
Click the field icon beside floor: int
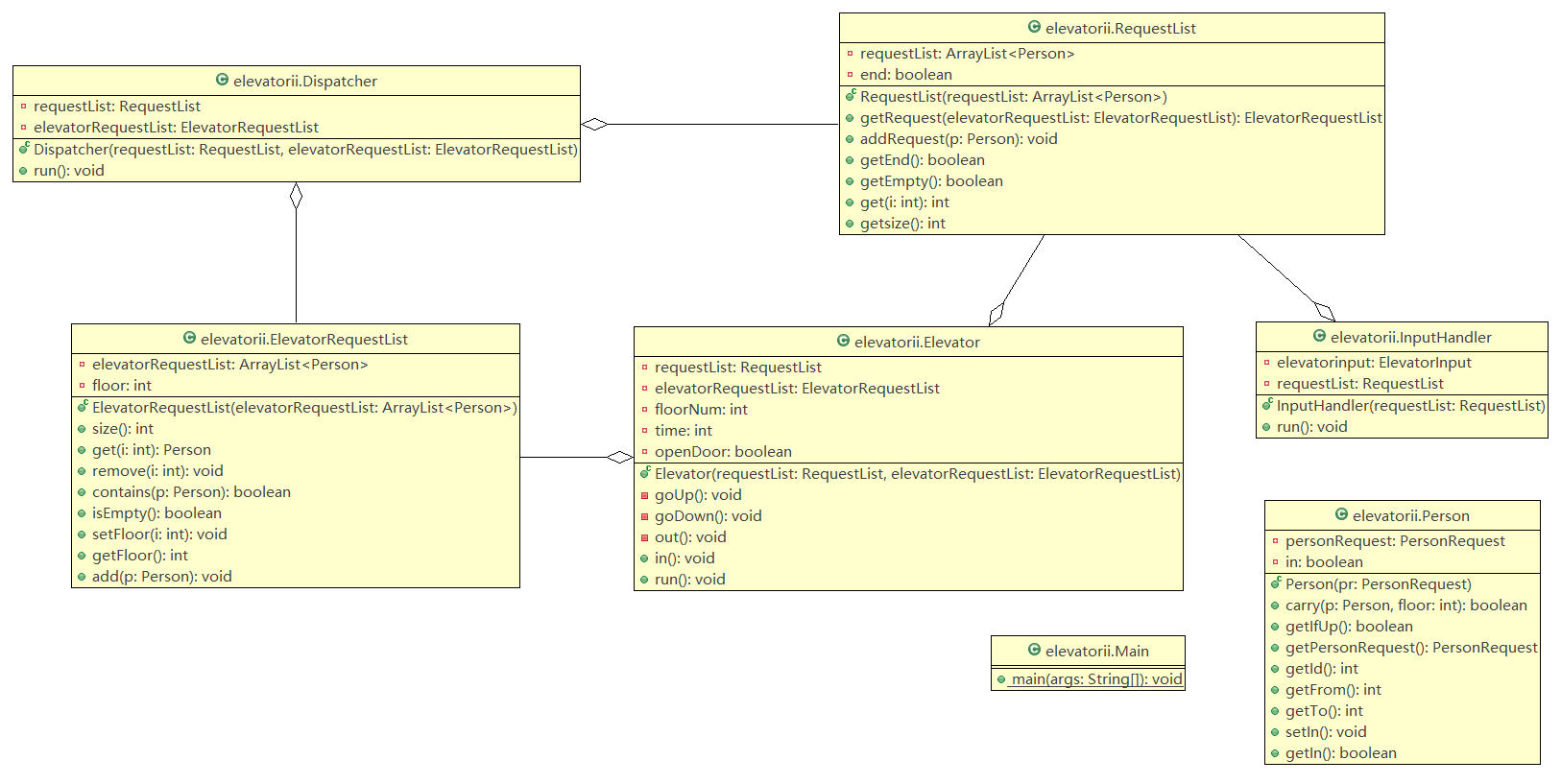click(x=83, y=386)
